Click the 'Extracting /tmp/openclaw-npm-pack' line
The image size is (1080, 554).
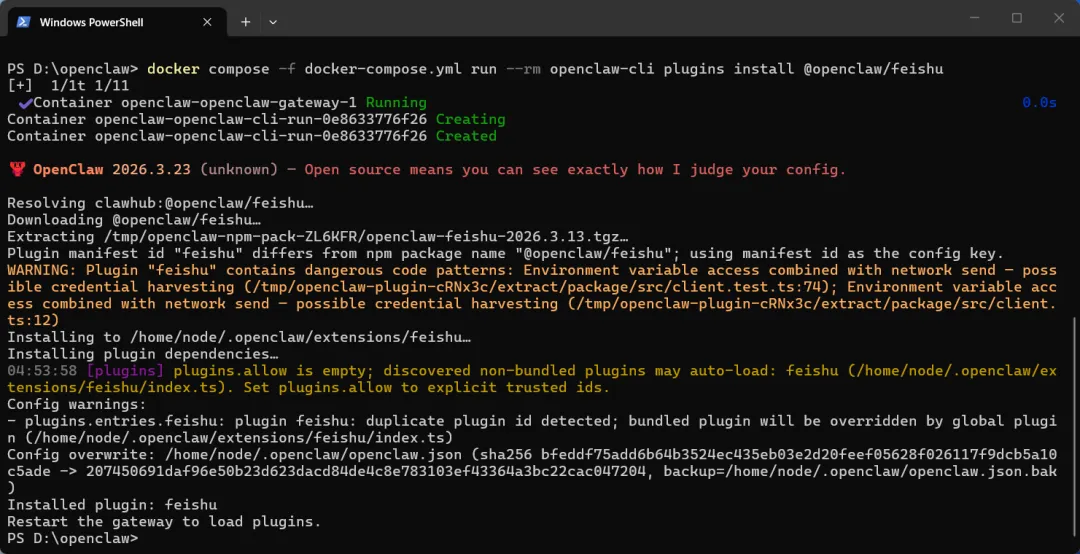(x=318, y=236)
